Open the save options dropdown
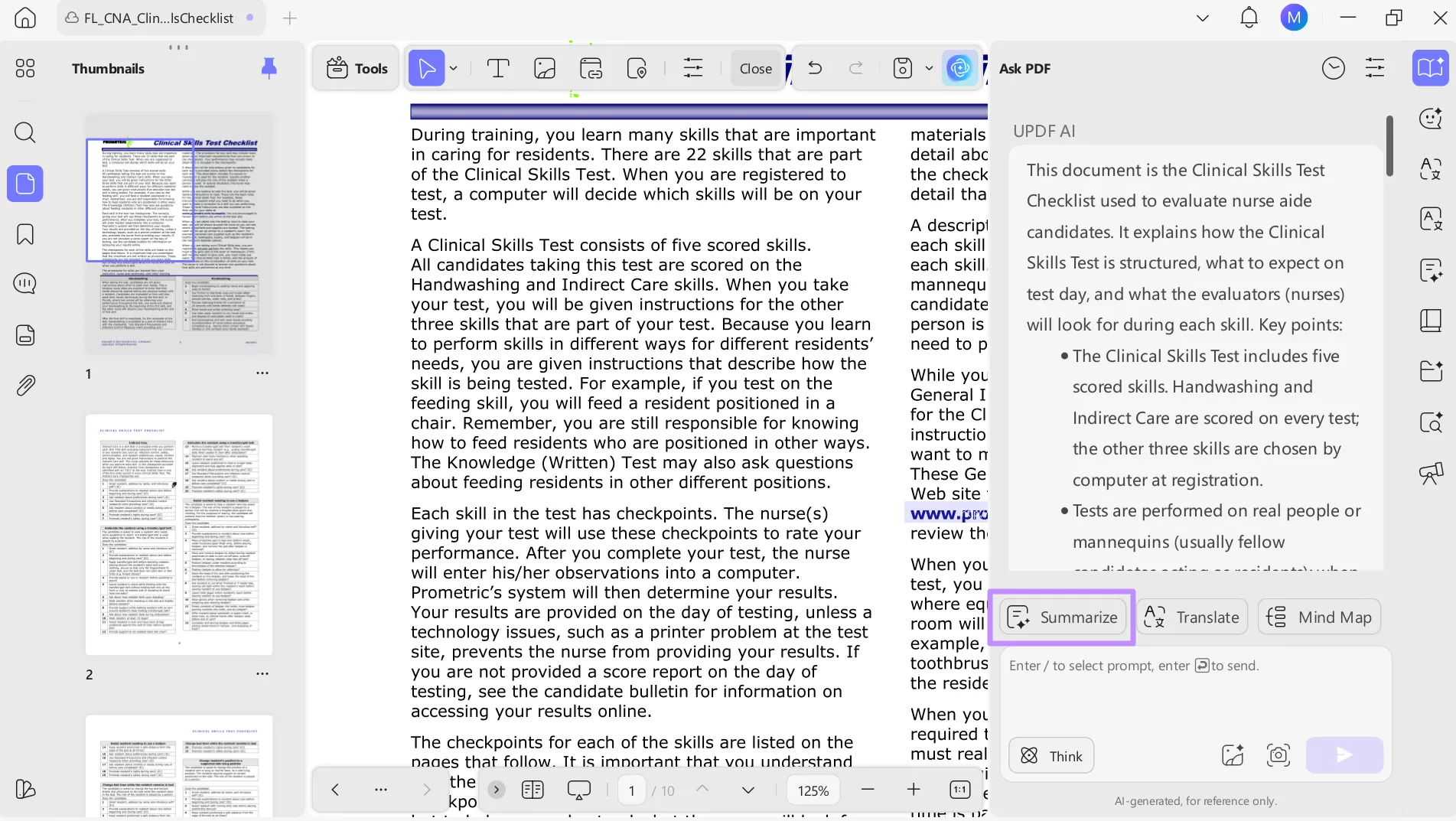1456x821 pixels. (x=928, y=68)
